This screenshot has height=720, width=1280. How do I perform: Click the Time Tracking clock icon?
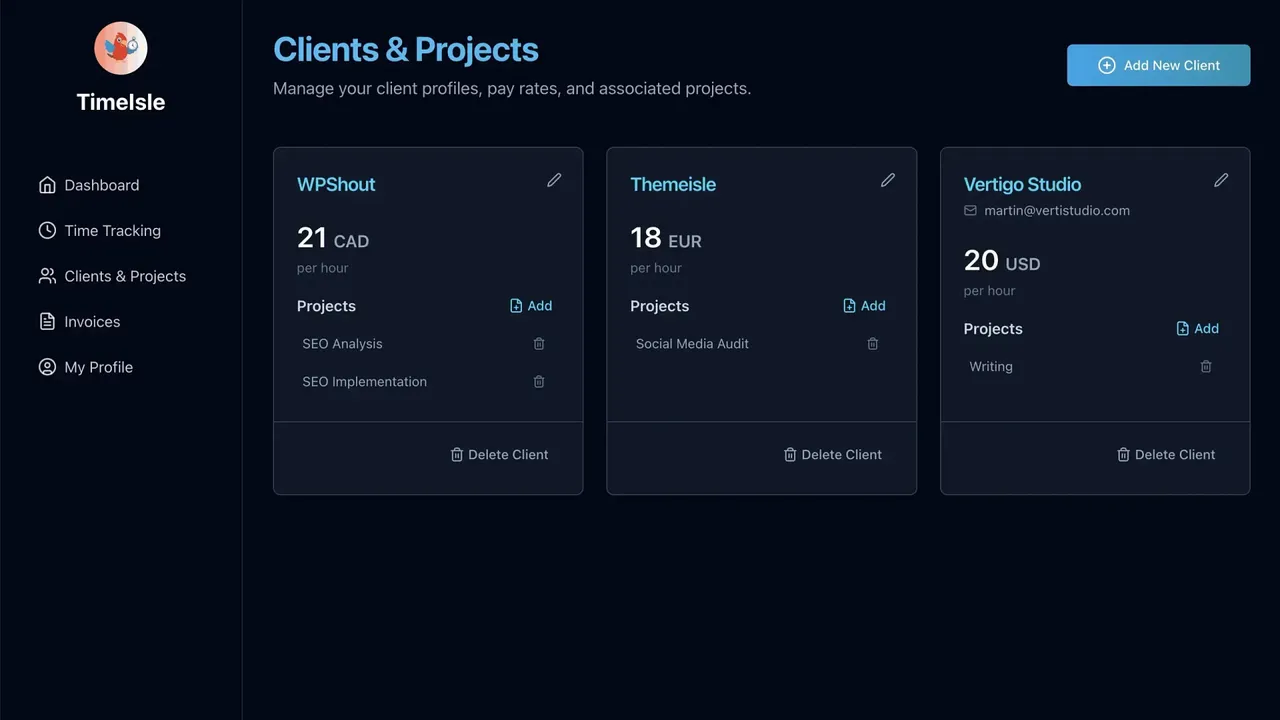point(47,230)
